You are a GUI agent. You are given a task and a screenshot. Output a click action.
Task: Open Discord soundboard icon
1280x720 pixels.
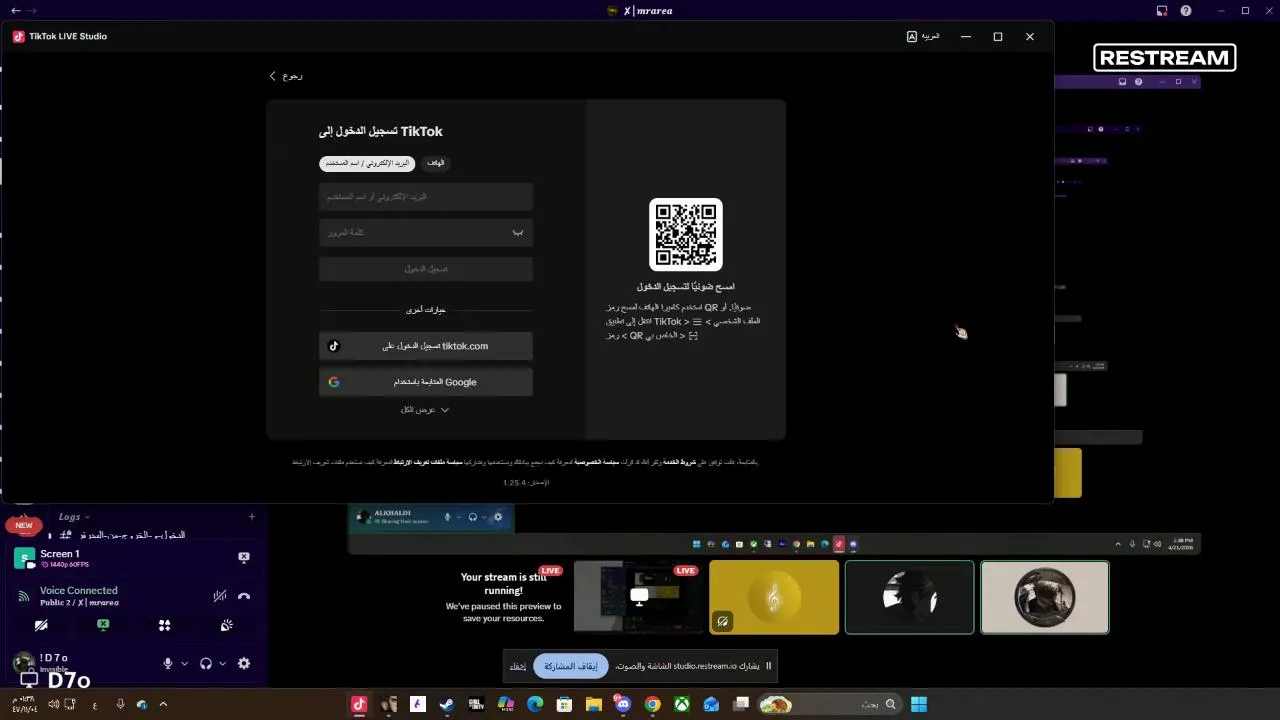tap(227, 625)
